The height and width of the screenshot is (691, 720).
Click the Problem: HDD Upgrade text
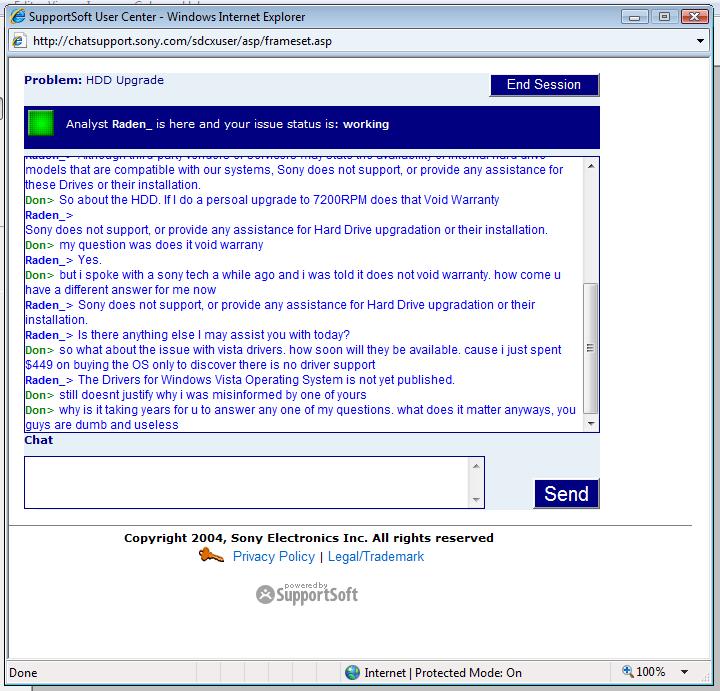coord(94,80)
